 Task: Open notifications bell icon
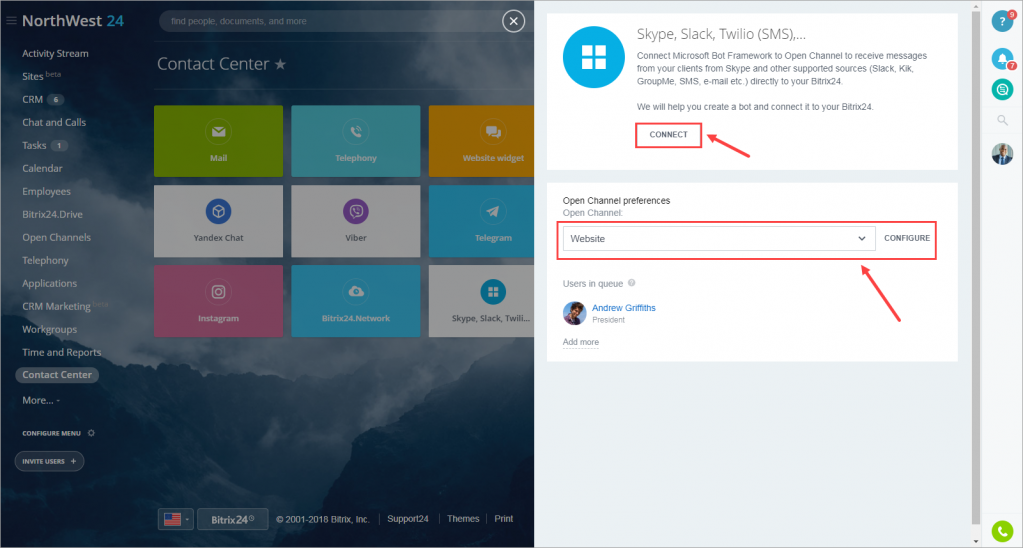[1002, 59]
